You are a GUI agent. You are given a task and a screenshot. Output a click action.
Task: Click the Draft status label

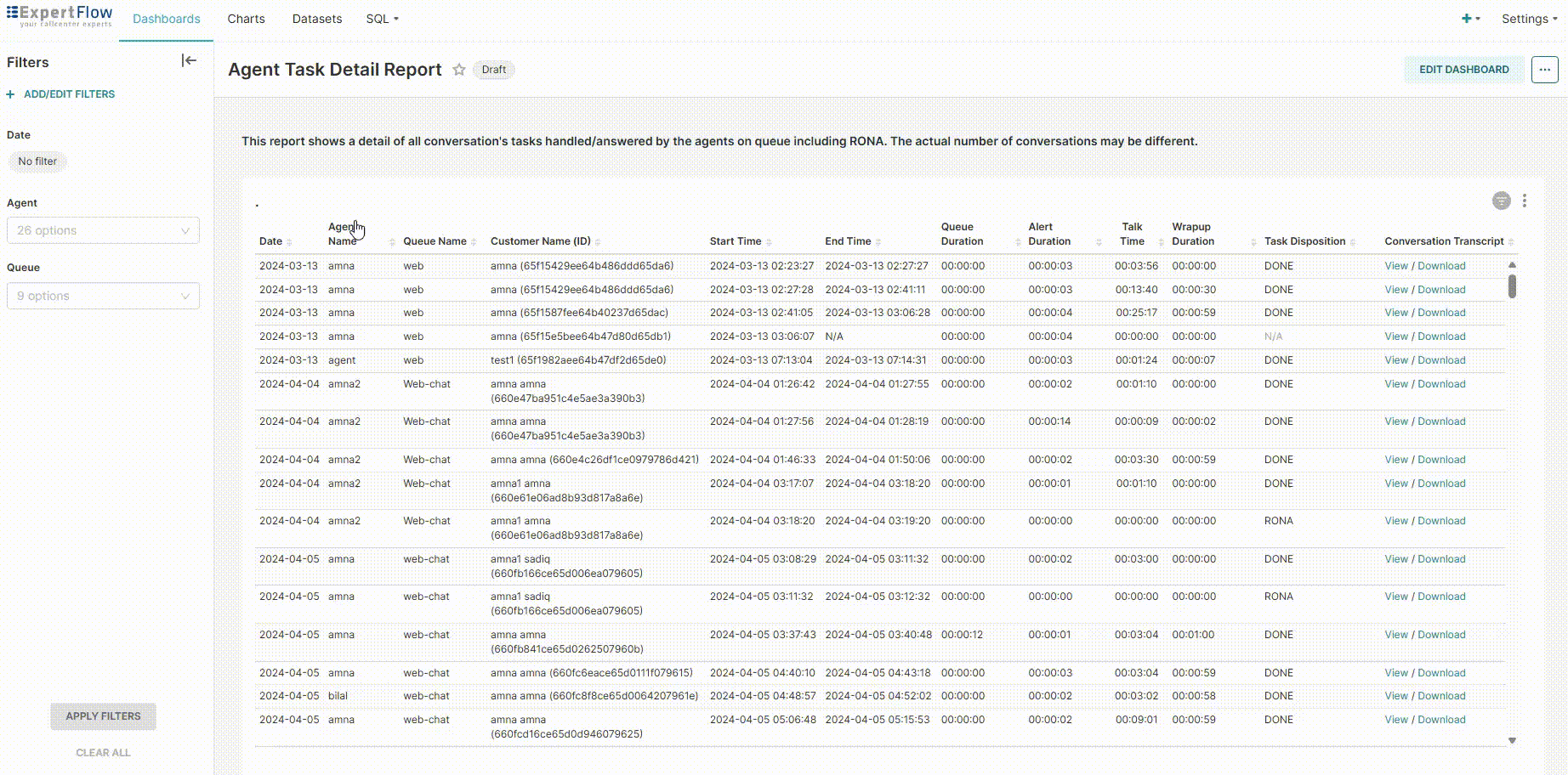(493, 70)
